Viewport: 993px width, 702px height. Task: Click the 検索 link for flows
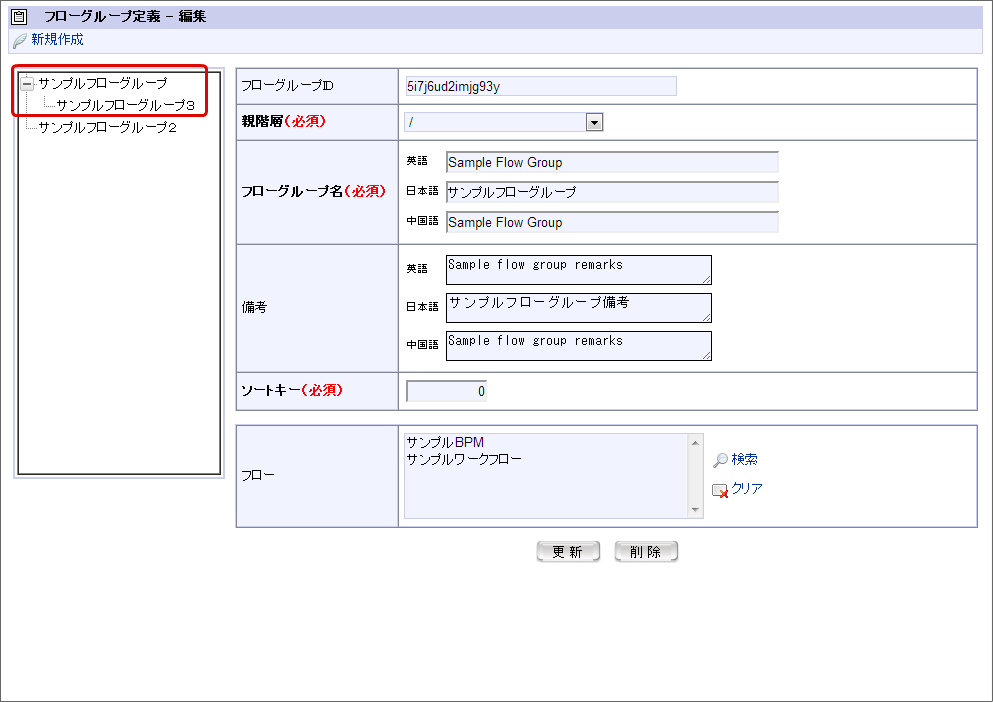tap(744, 459)
